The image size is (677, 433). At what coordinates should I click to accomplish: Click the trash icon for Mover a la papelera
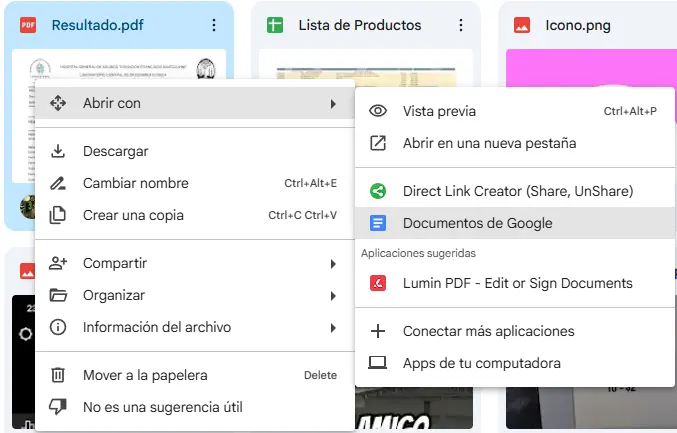click(58, 375)
